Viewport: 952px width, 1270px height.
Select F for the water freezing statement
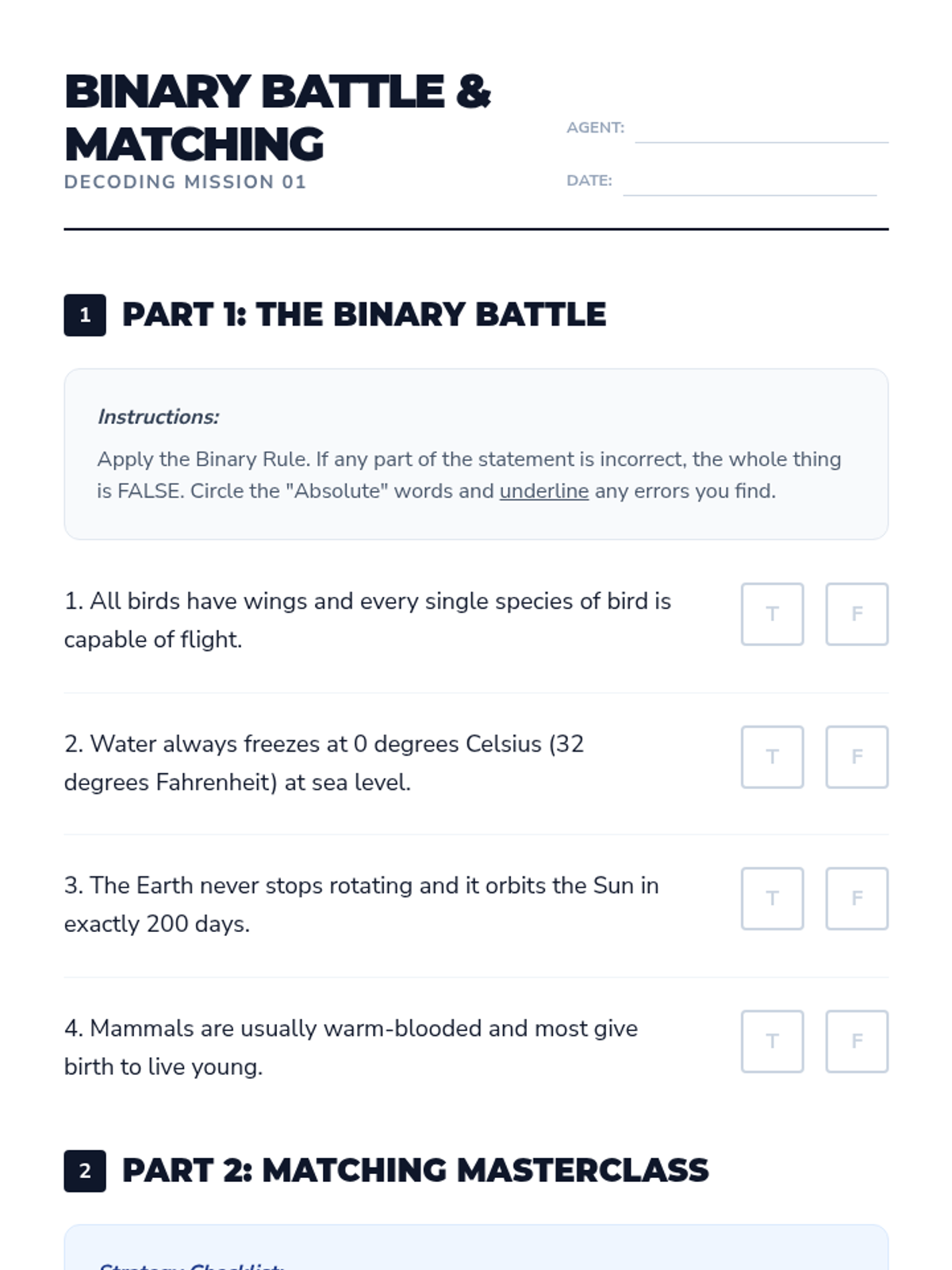click(856, 756)
